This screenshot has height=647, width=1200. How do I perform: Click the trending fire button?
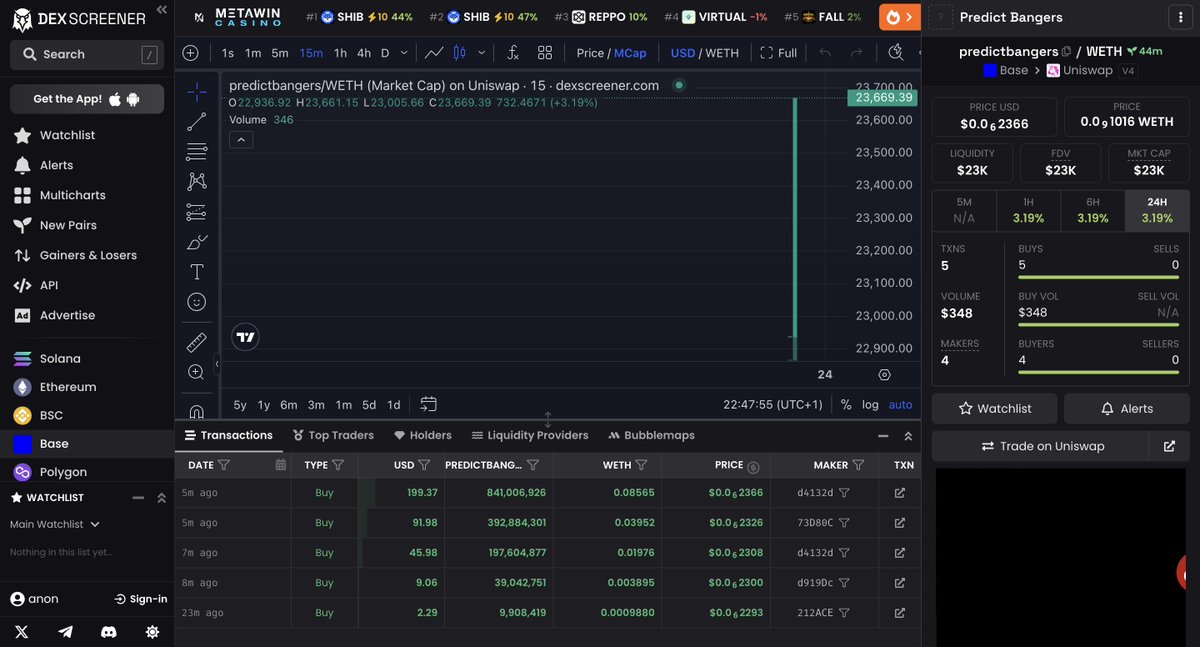900,17
